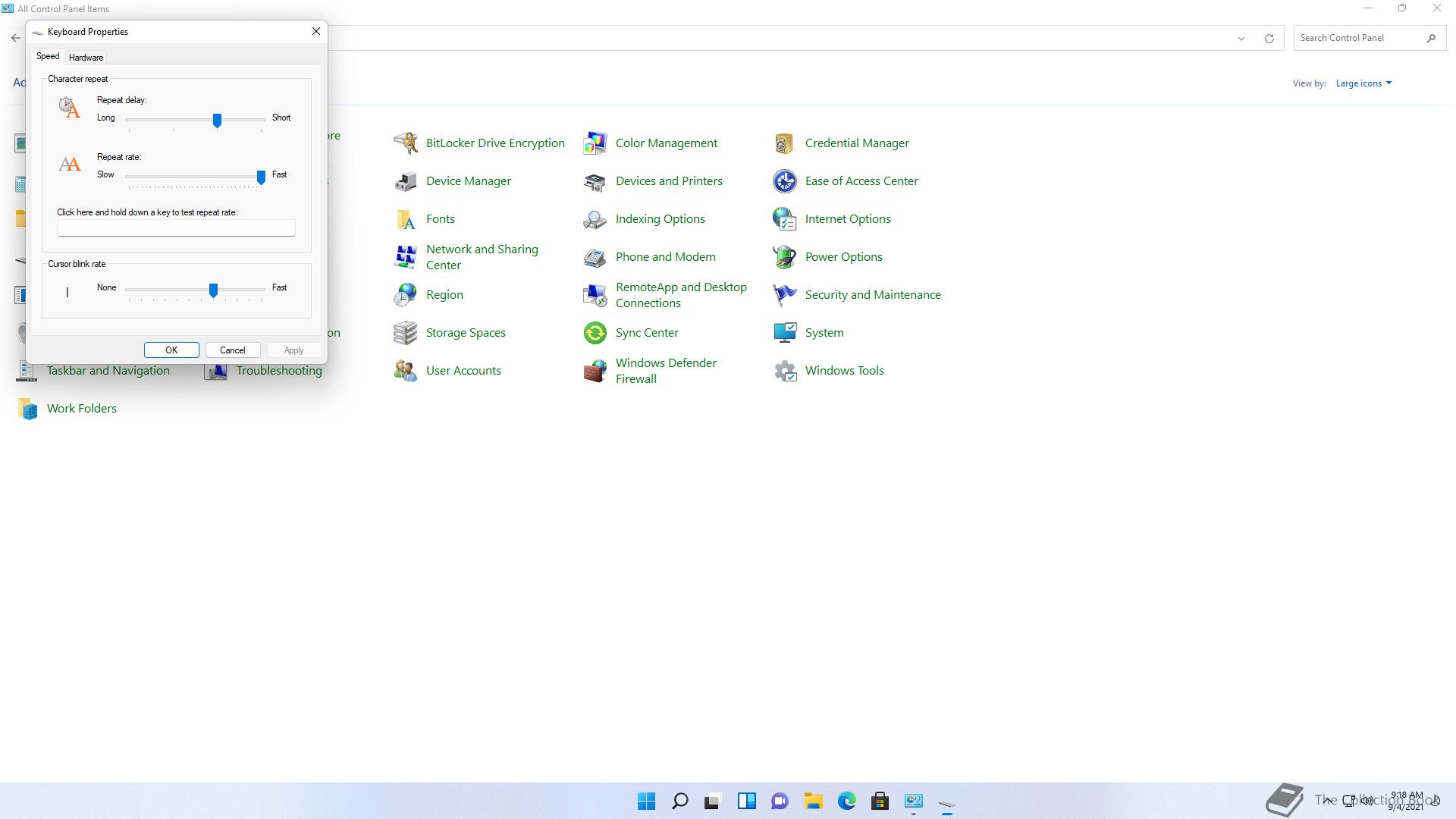Open taskbar Search magnifier

pyautogui.click(x=680, y=801)
